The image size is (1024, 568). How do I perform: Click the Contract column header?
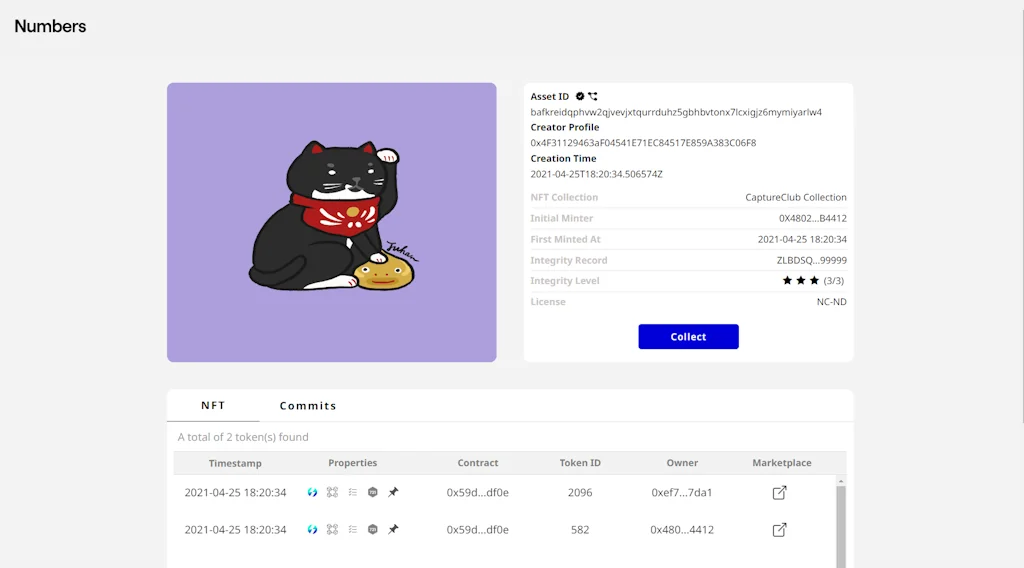(477, 462)
